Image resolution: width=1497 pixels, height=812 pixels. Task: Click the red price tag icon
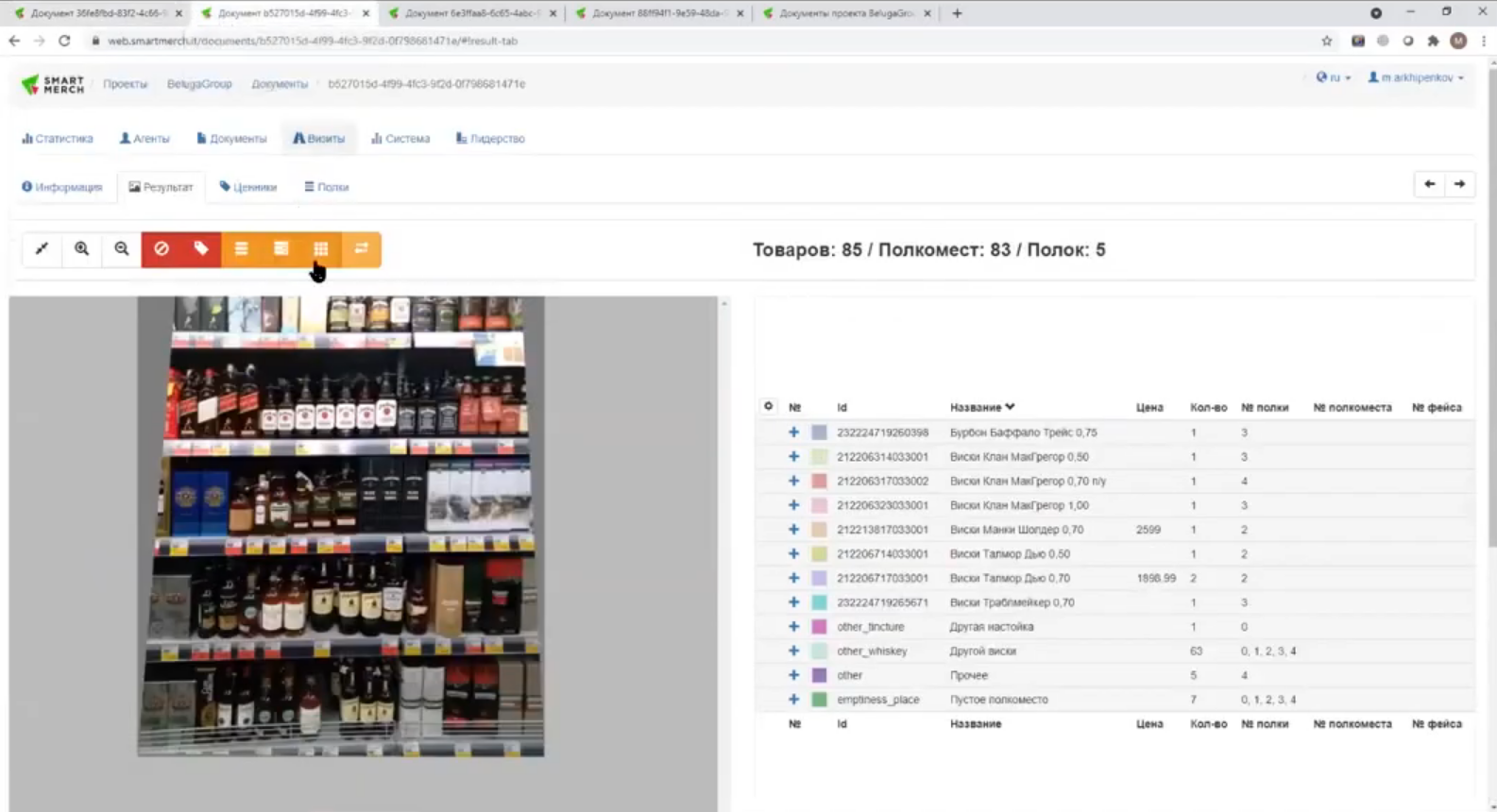click(201, 249)
